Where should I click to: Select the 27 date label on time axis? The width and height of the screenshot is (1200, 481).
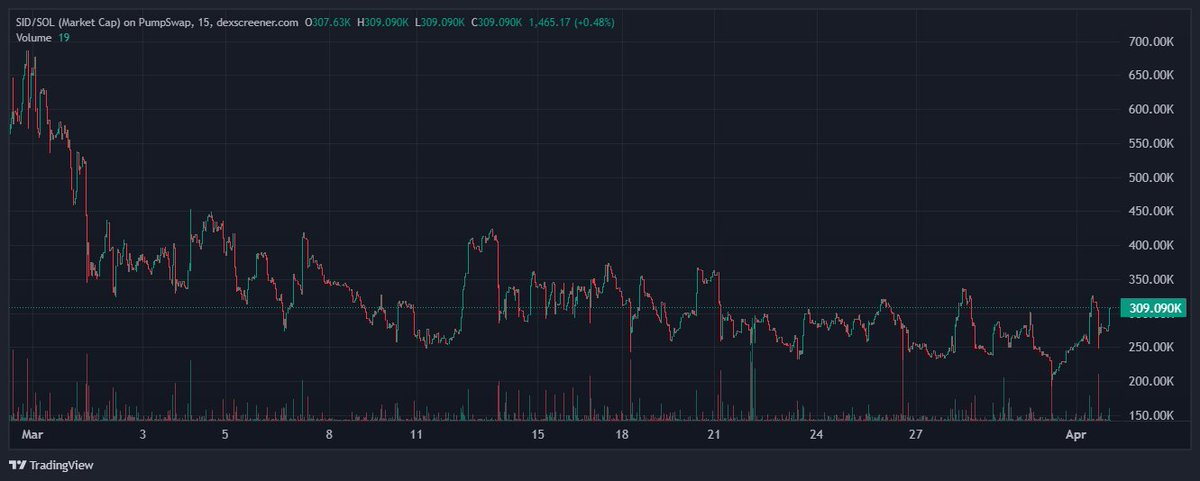[914, 434]
